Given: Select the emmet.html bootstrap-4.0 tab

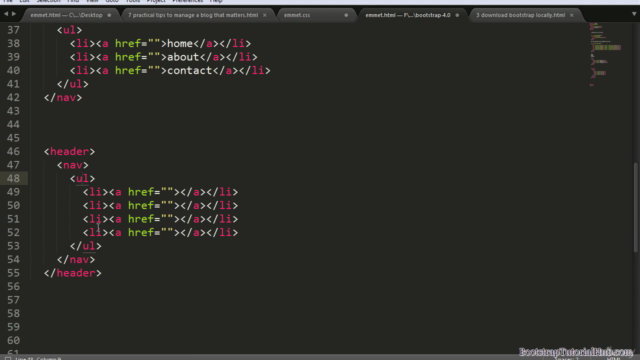Looking at the screenshot, I should pyautogui.click(x=408, y=15).
